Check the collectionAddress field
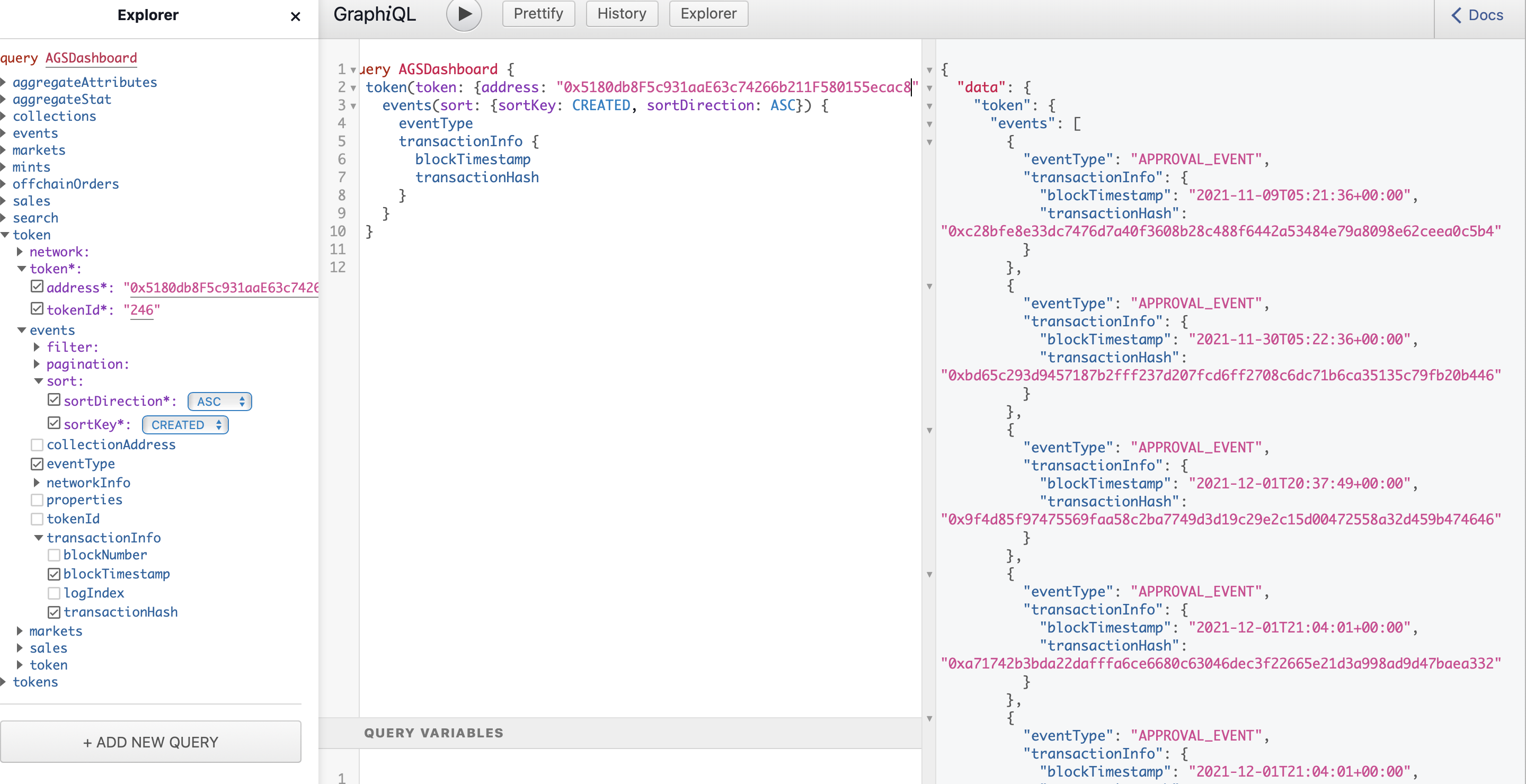Viewport: 1526px width, 784px height. (37, 444)
